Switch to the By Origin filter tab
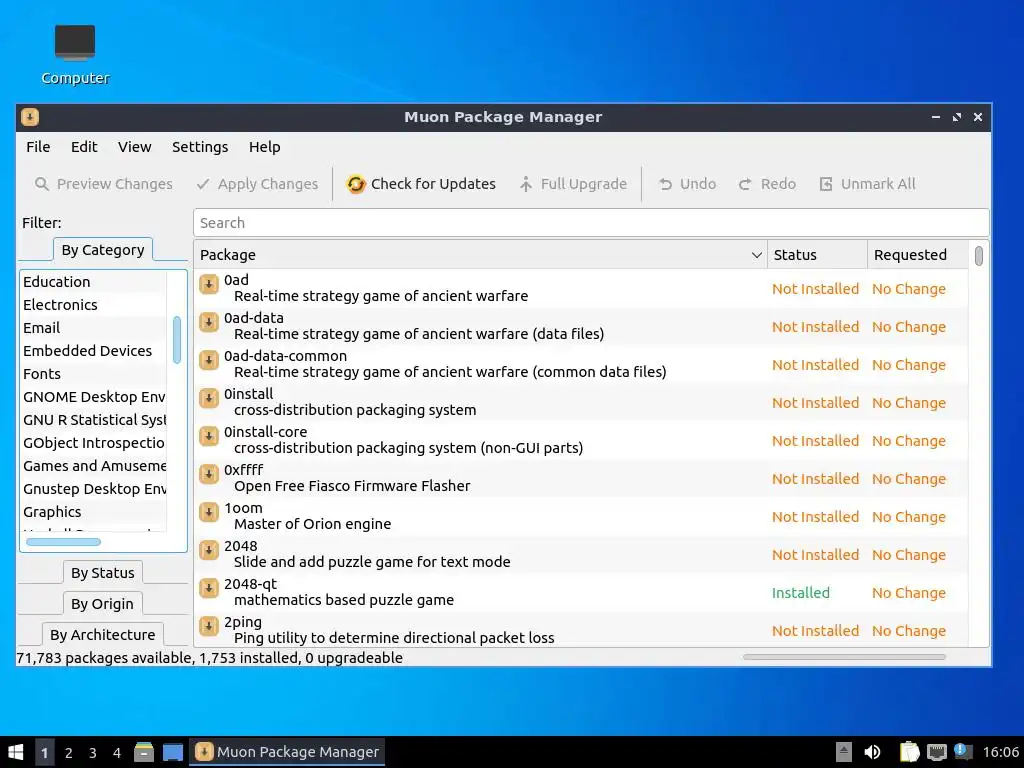Screen dimensions: 1024x768 pyautogui.click(x=102, y=604)
